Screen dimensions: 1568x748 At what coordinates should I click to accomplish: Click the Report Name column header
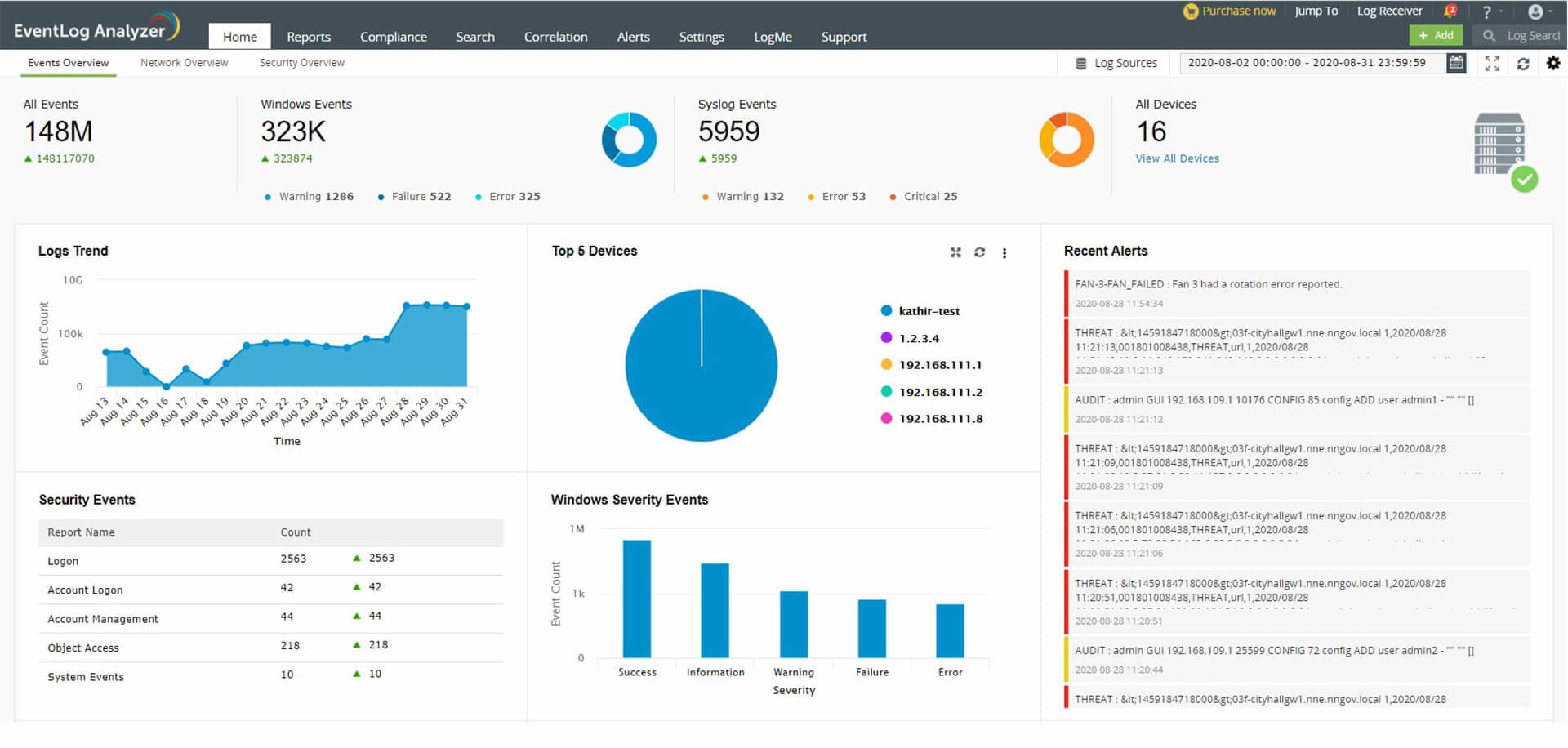click(x=81, y=532)
